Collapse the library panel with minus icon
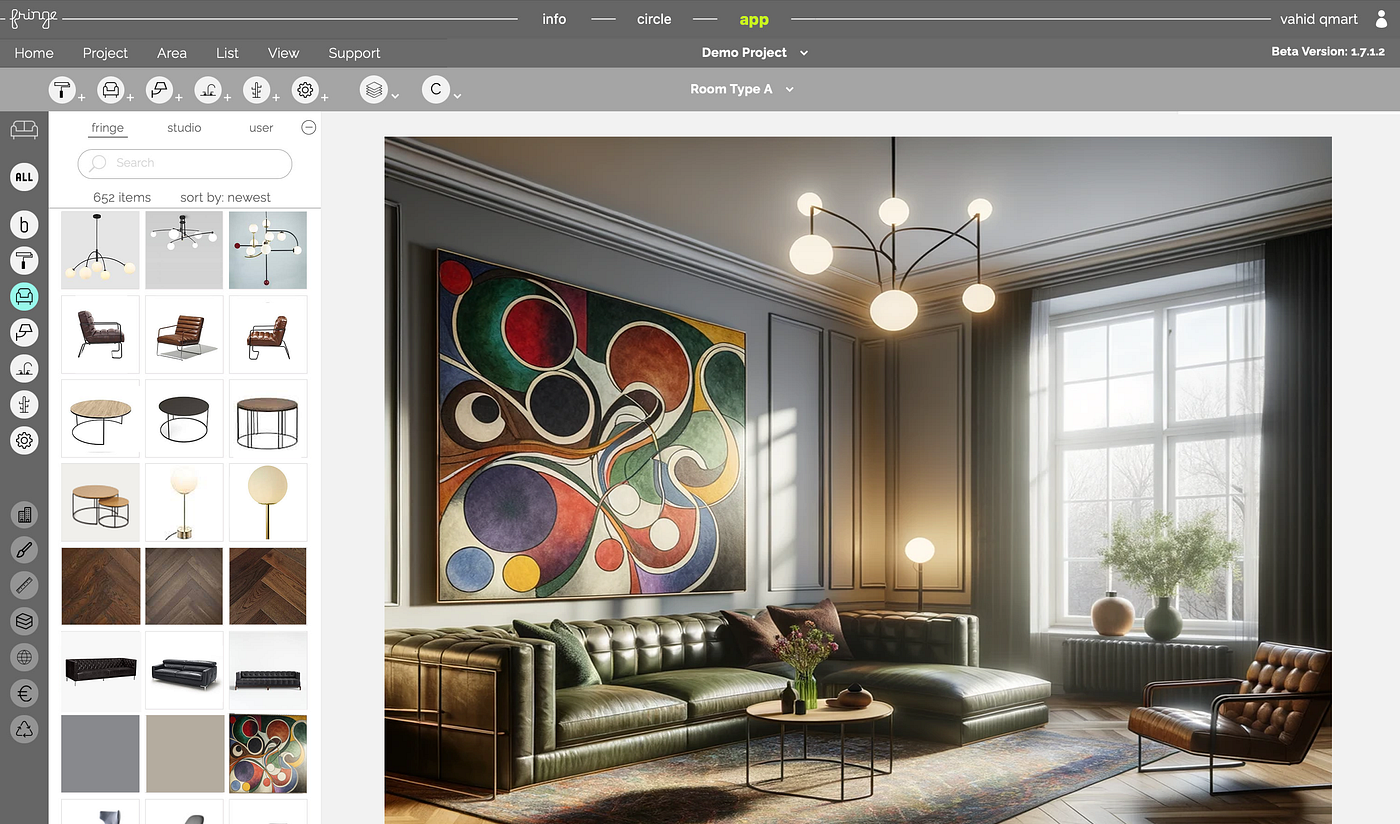The height and width of the screenshot is (824, 1400). click(309, 127)
